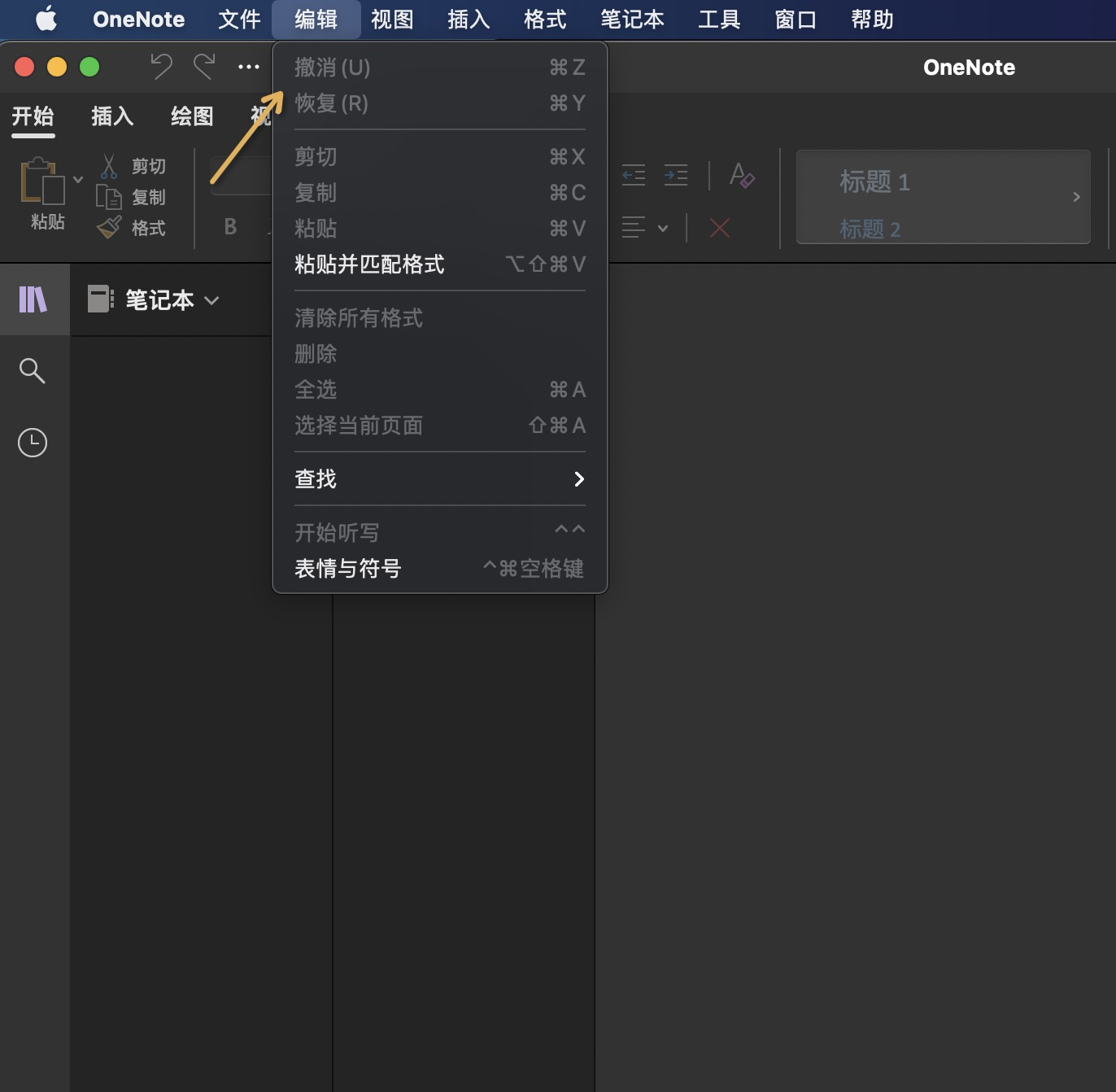The height and width of the screenshot is (1092, 1116).
Task: Click the Cut scissors icon in ribbon
Action: tap(109, 167)
